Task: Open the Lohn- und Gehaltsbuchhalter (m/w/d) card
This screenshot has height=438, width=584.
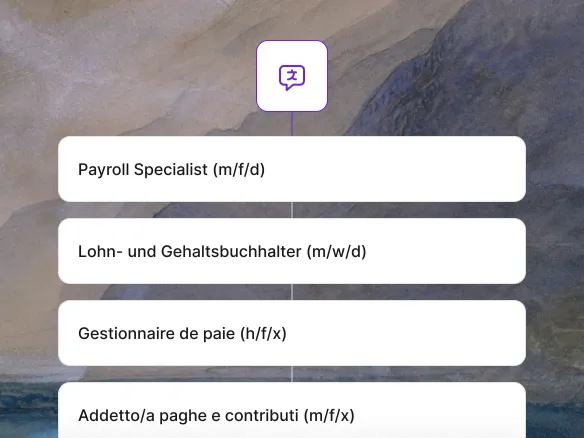Action: click(292, 251)
